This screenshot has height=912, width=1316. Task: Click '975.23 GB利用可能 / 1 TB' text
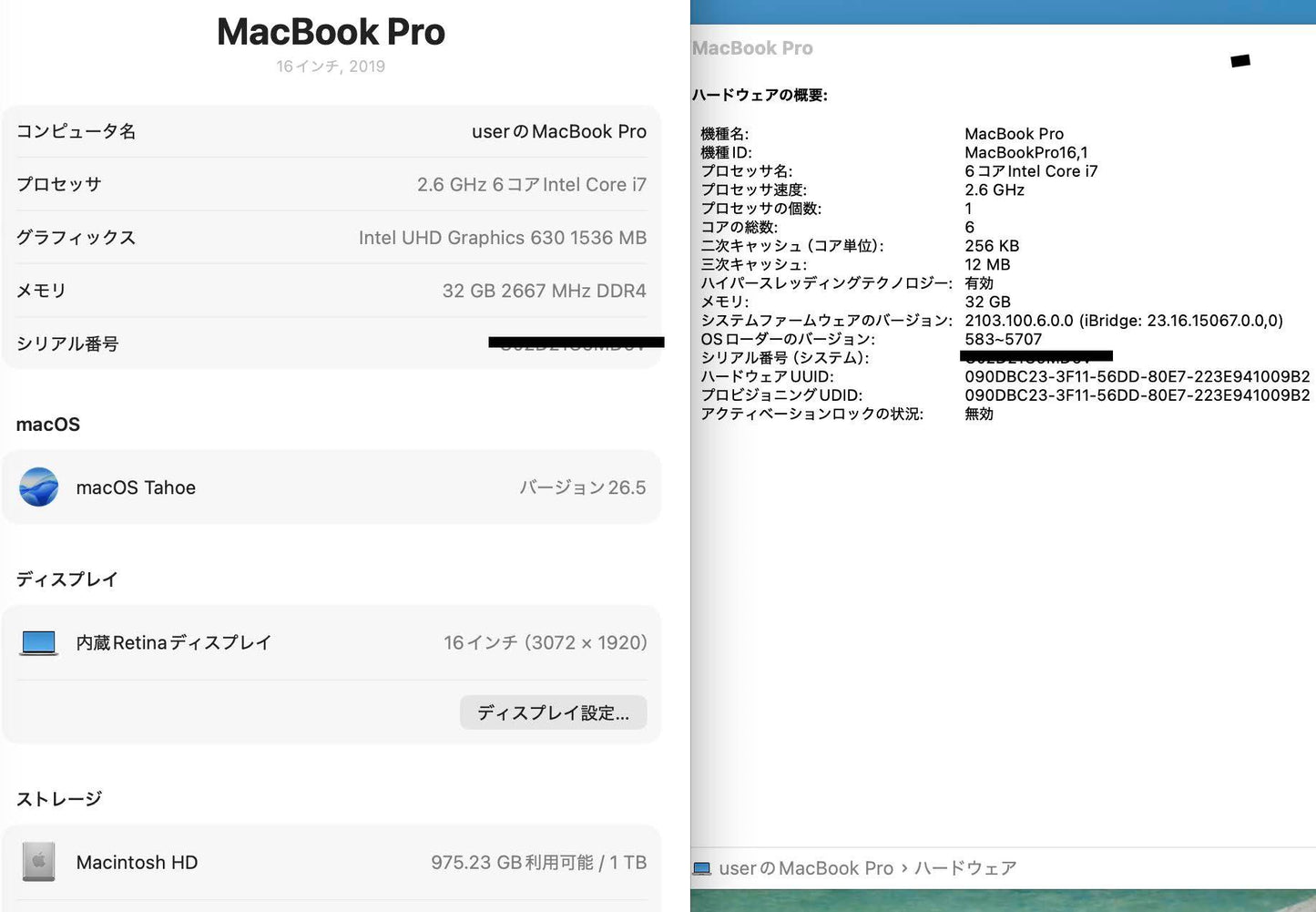(539, 862)
